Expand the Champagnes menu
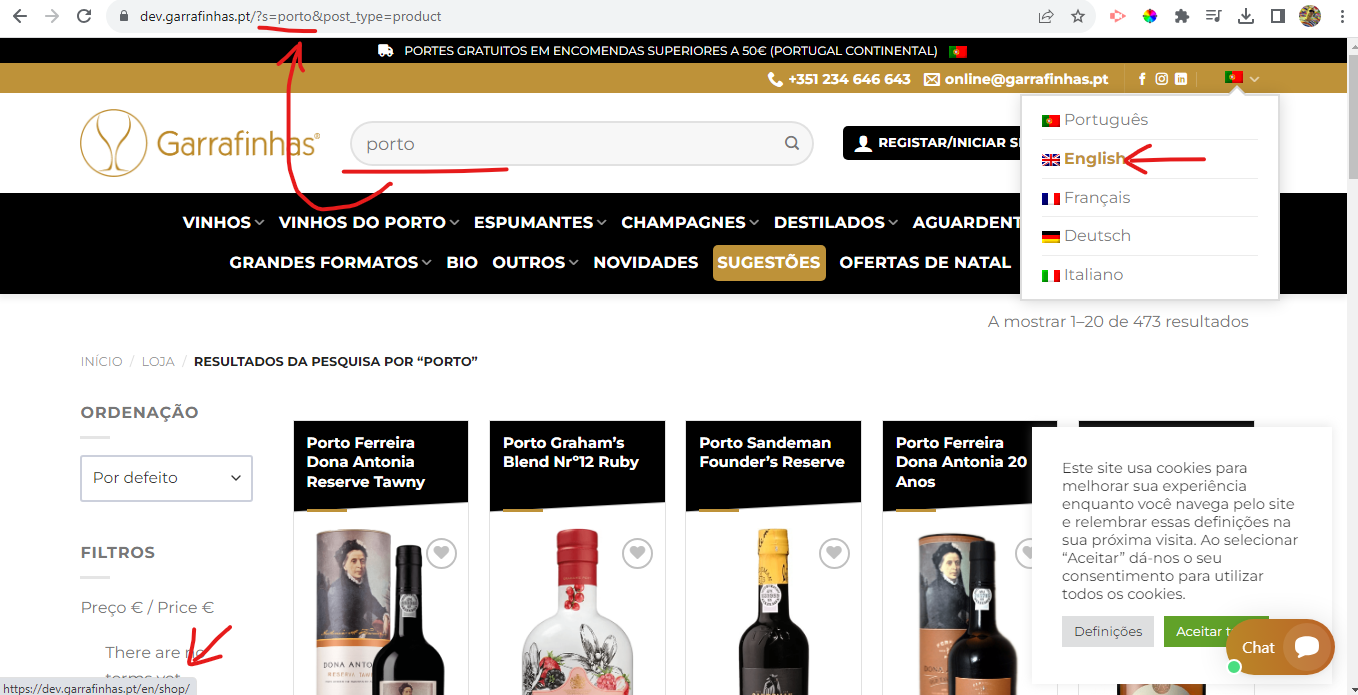The height and width of the screenshot is (695, 1358). point(690,222)
